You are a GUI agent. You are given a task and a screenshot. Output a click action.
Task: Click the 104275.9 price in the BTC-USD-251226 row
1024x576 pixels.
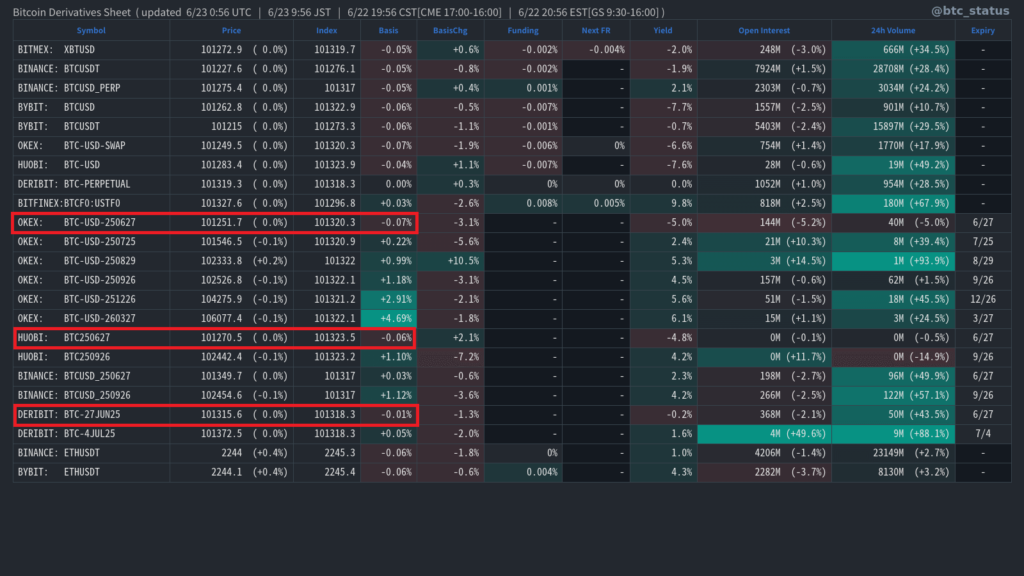(221, 299)
